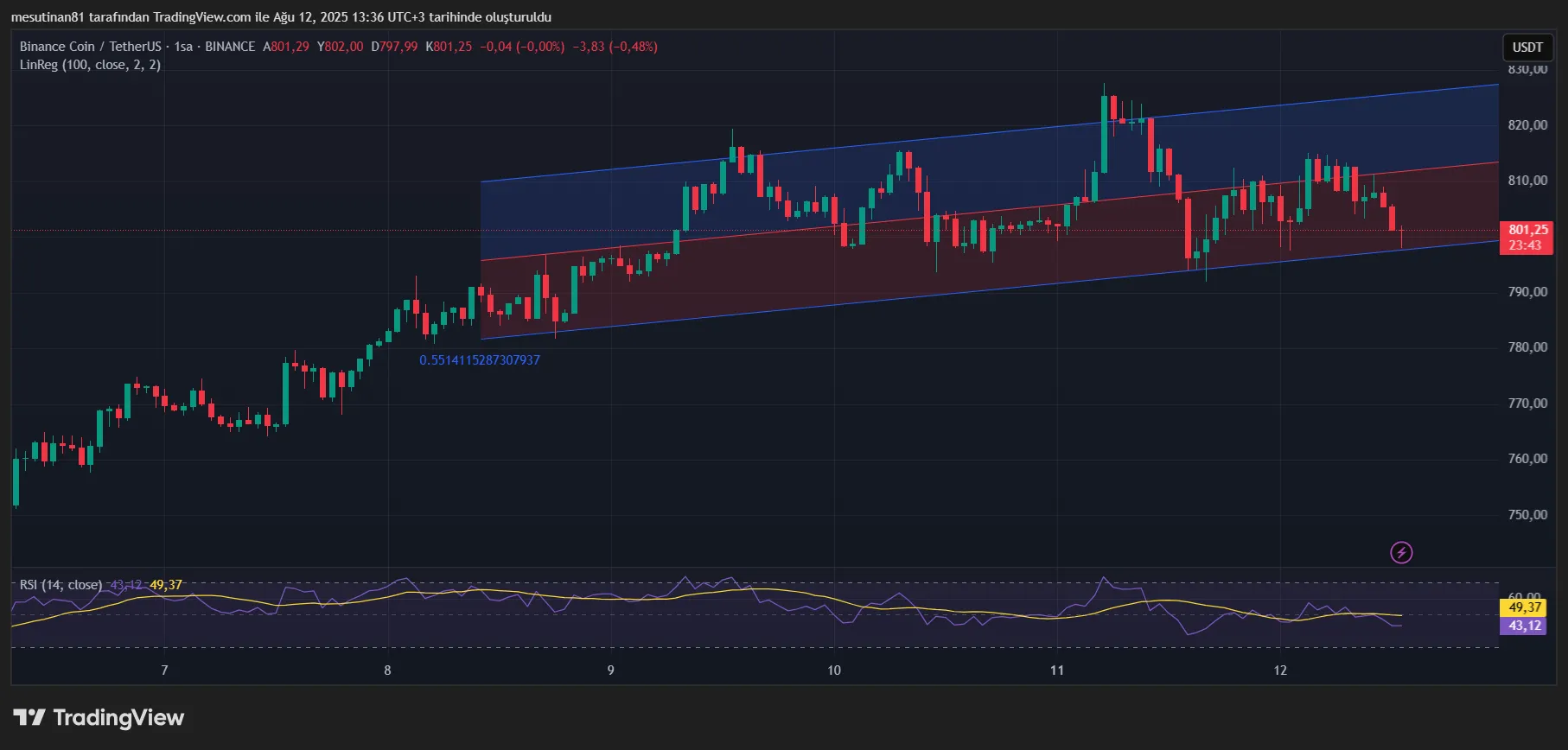Click the Pearson value 0.5514115287307937

click(480, 360)
